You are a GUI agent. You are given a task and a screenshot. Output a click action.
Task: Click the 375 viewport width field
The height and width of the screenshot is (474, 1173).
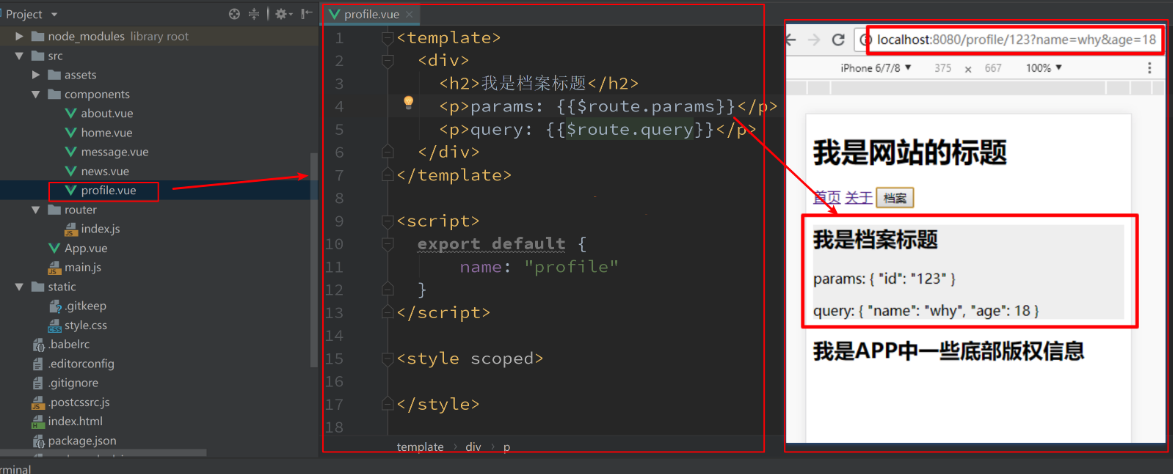(x=943, y=68)
